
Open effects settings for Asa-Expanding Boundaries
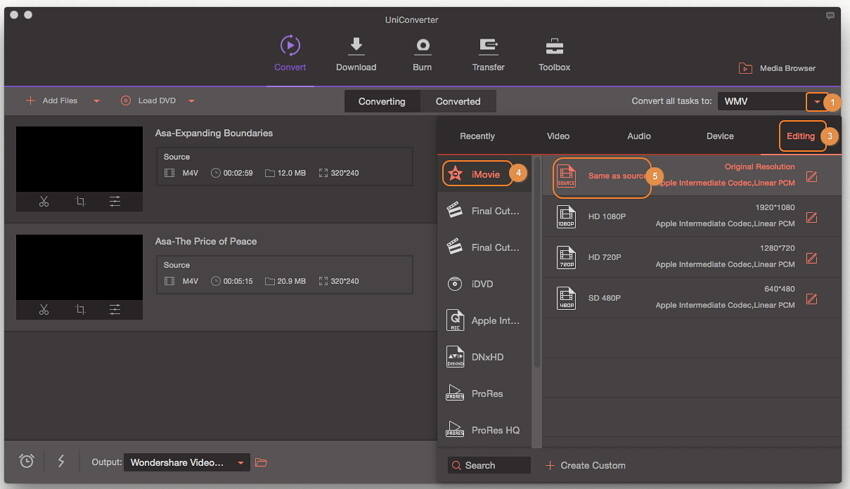115,202
